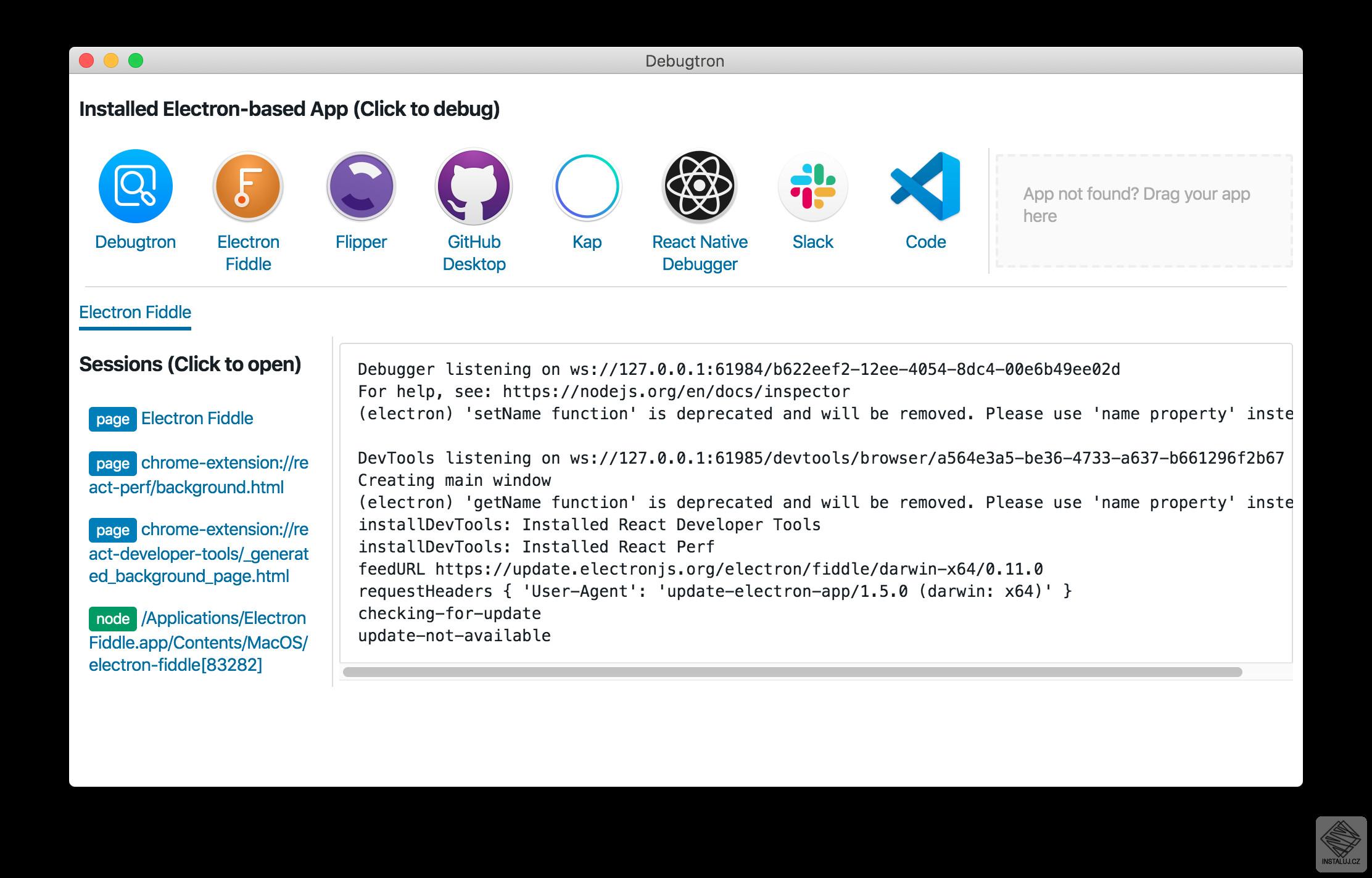Click the 'setName function' deprecation log line
This screenshot has width=1372, height=878.
tap(825, 414)
